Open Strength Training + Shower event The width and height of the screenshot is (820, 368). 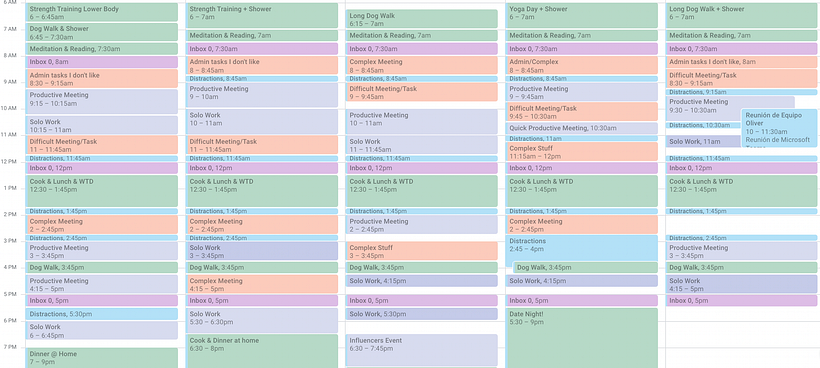[x=262, y=16]
